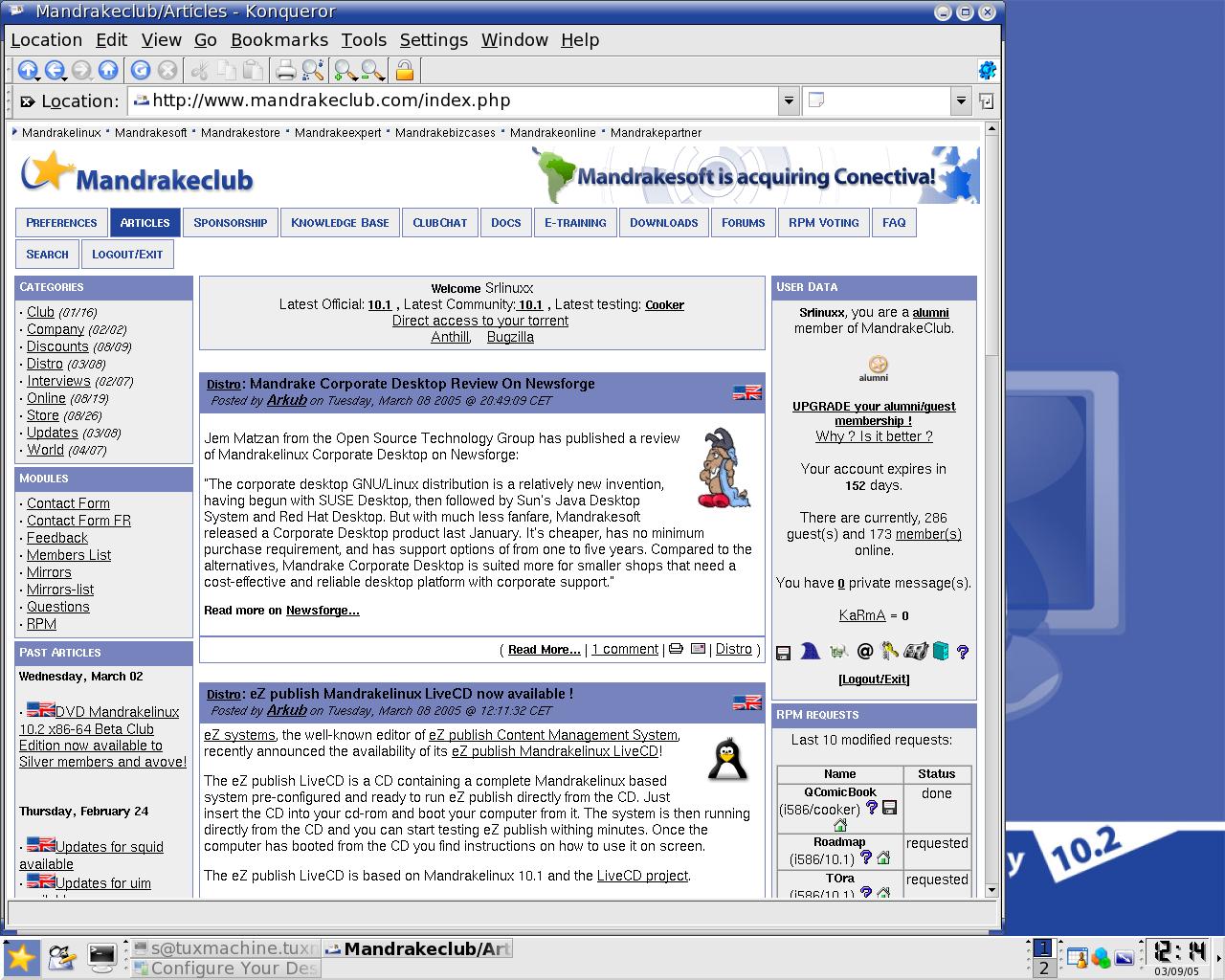The width and height of the screenshot is (1225, 980).
Task: Open the View menu
Action: pos(162,40)
